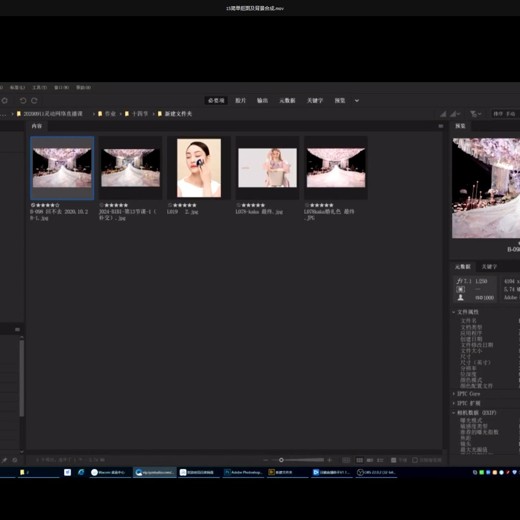Expand the workspace switcher chevron
520x520 pixels.
point(357,100)
